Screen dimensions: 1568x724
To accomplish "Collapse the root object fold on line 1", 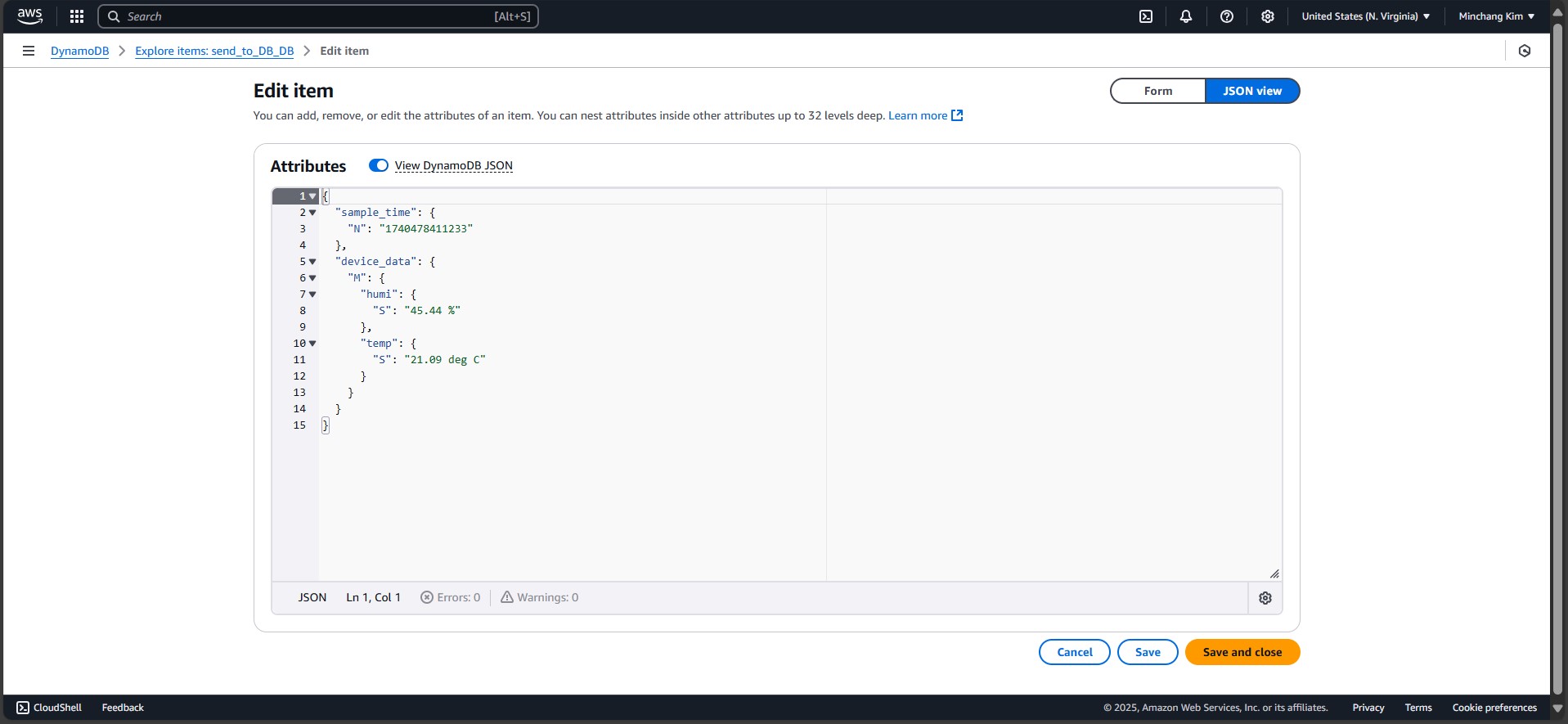I will (x=312, y=196).
